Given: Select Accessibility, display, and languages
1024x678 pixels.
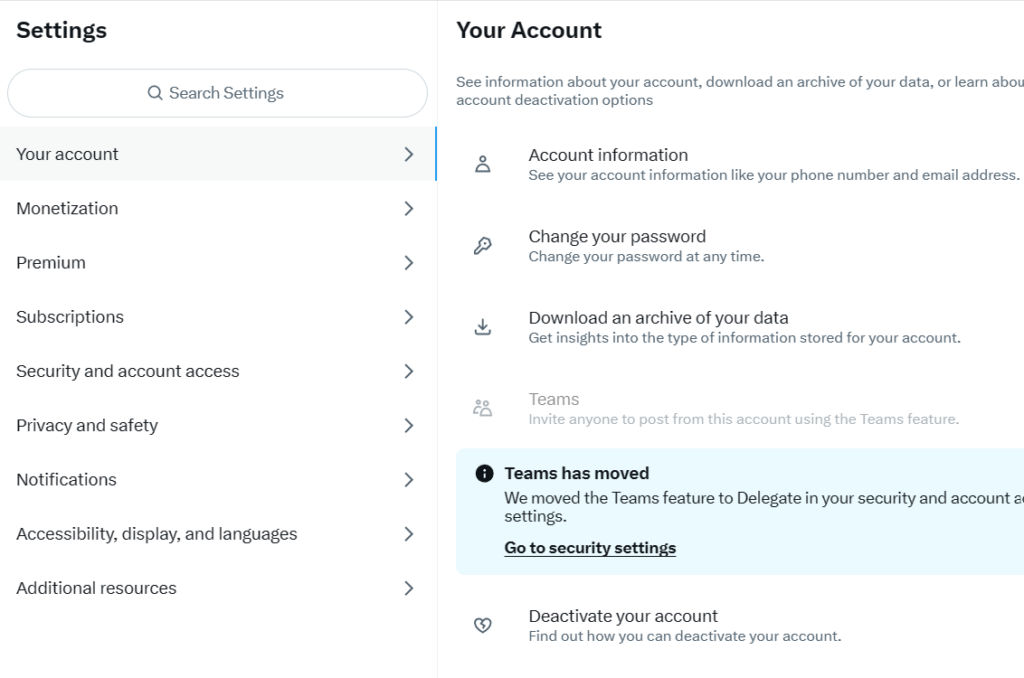Looking at the screenshot, I should coord(157,534).
